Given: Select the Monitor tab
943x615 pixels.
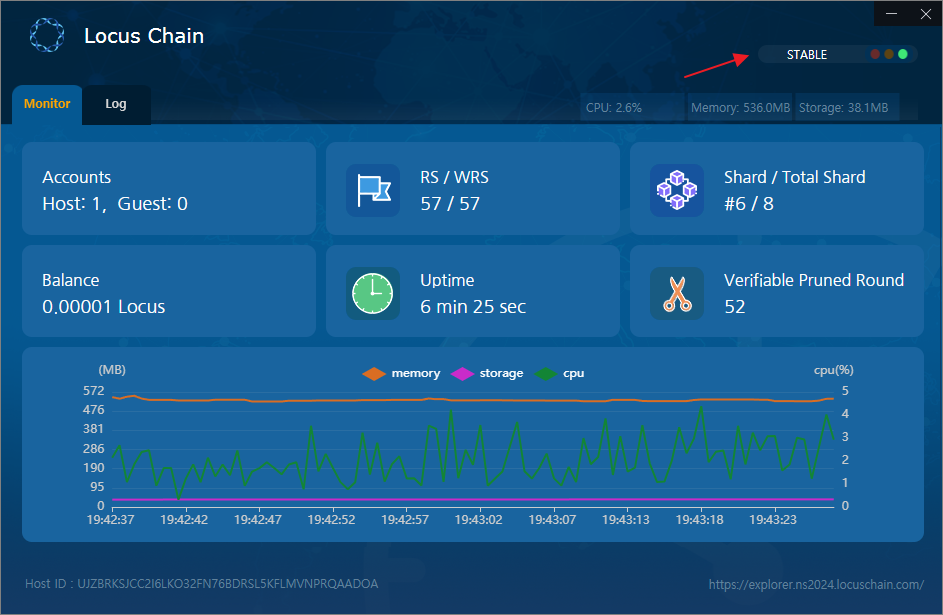Looking at the screenshot, I should [x=47, y=104].
